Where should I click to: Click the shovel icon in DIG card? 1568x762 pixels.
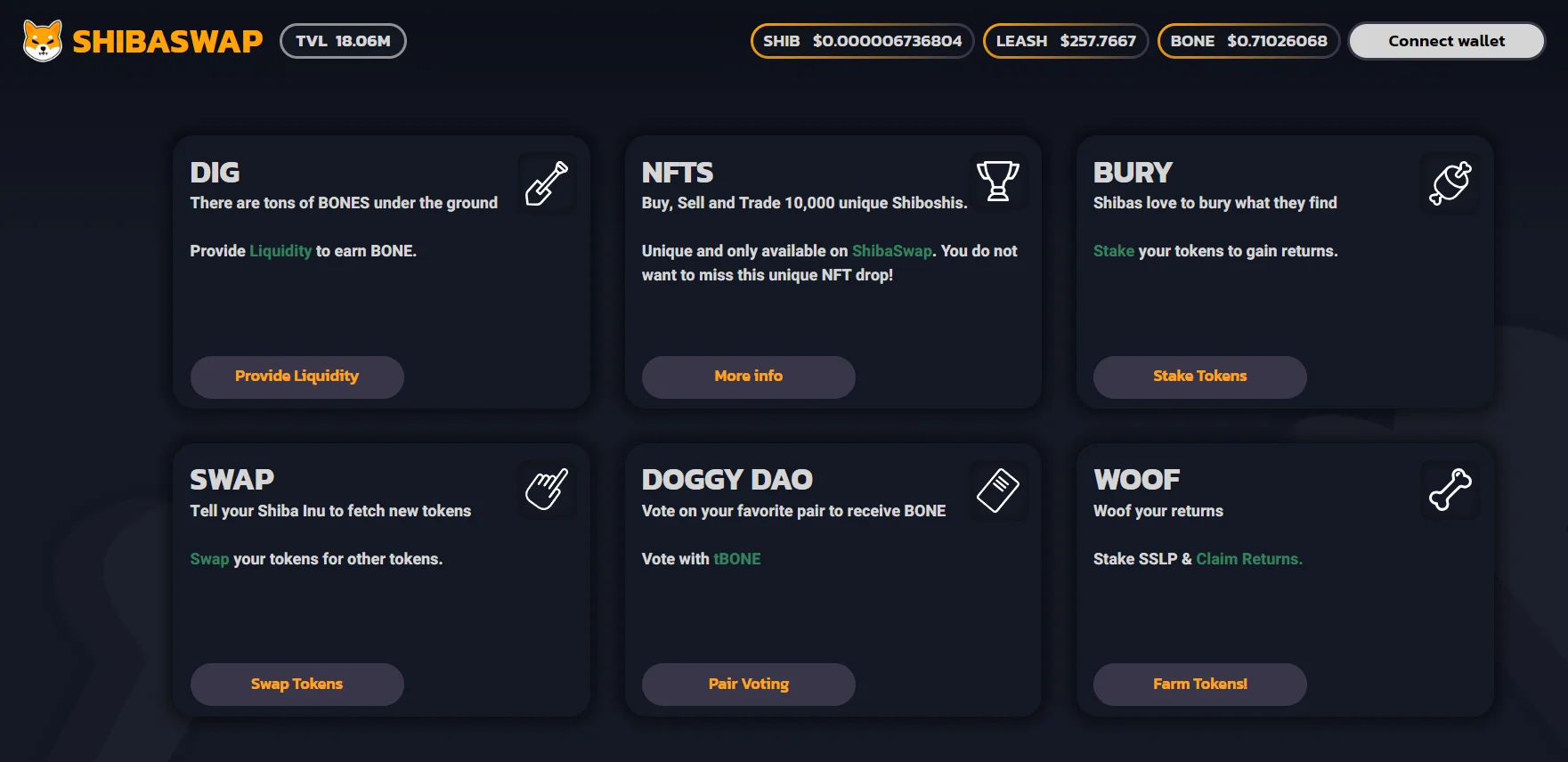point(547,183)
